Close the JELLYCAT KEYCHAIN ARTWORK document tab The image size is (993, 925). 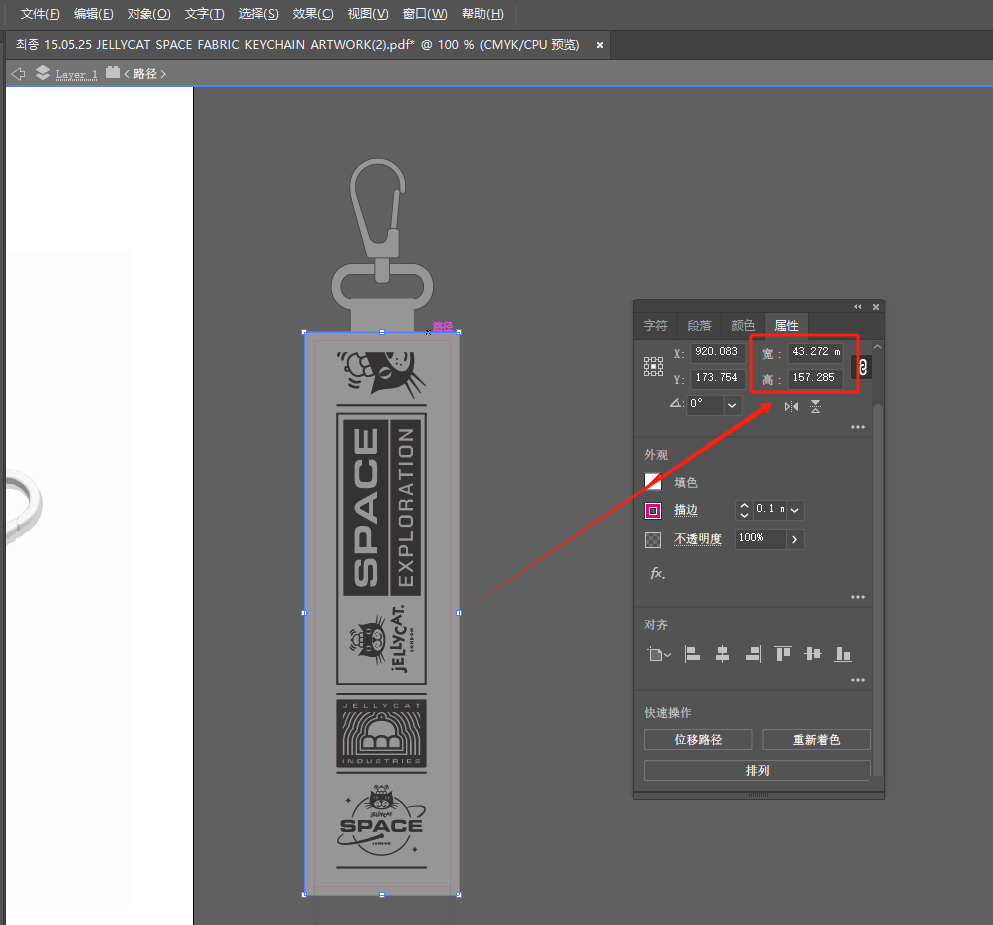[600, 45]
